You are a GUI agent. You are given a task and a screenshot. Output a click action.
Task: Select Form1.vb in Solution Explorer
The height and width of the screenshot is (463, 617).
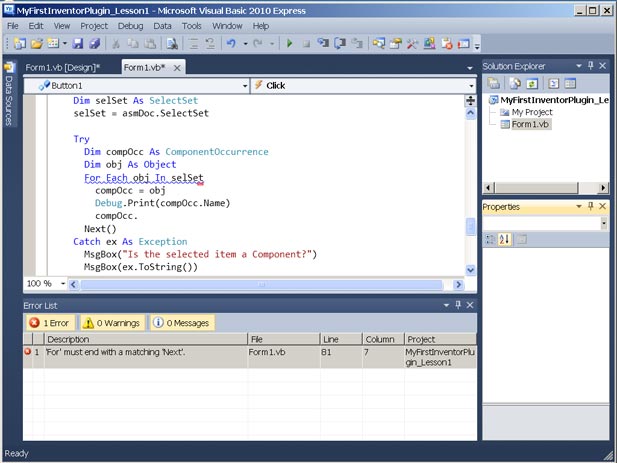point(531,125)
